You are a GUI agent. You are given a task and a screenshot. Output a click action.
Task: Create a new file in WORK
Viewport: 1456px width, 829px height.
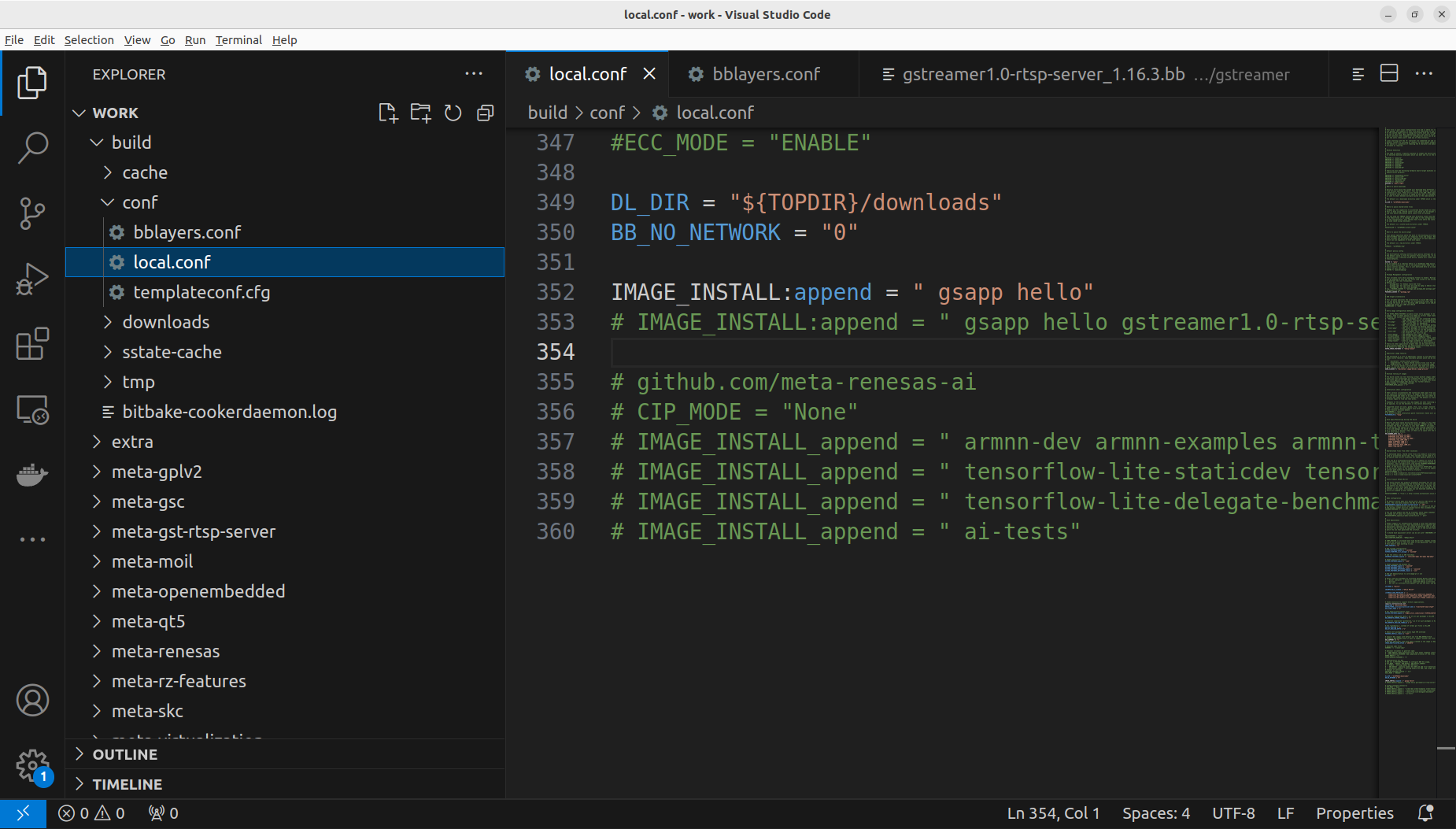[x=388, y=113]
